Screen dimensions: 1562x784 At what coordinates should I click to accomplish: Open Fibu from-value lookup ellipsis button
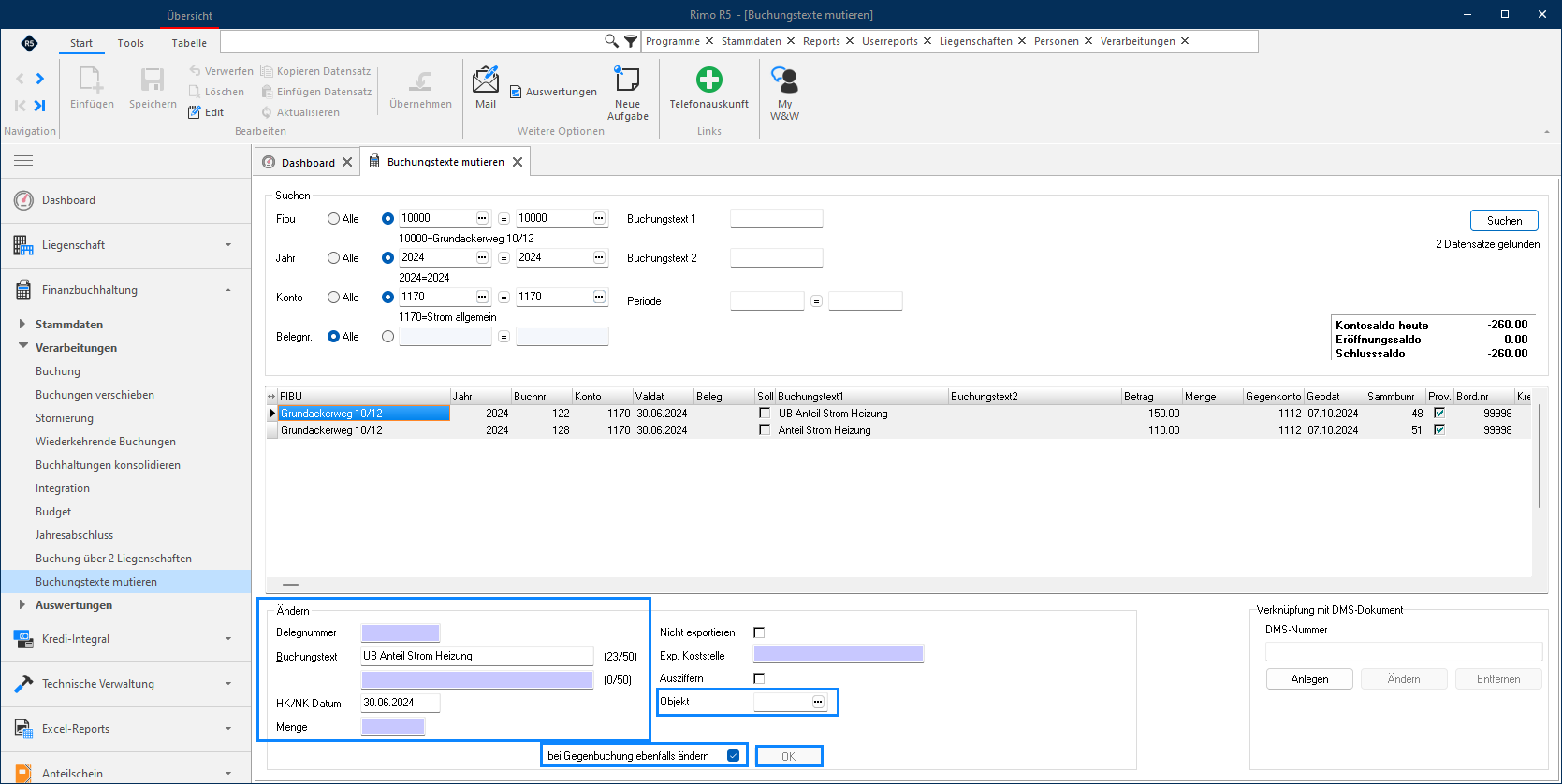pos(482,218)
